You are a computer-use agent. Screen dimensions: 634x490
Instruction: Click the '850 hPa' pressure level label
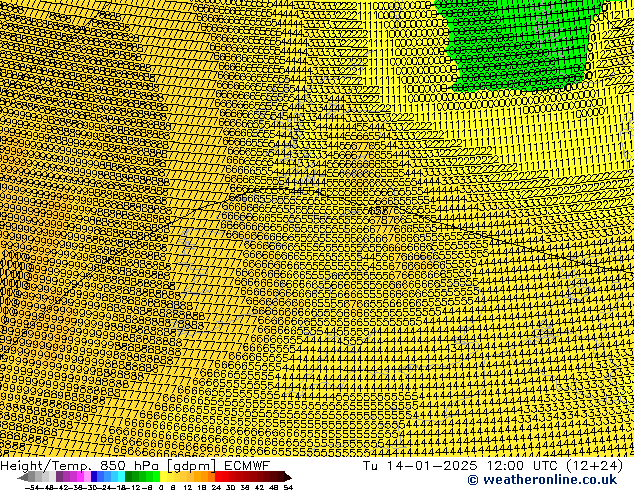click(129, 466)
